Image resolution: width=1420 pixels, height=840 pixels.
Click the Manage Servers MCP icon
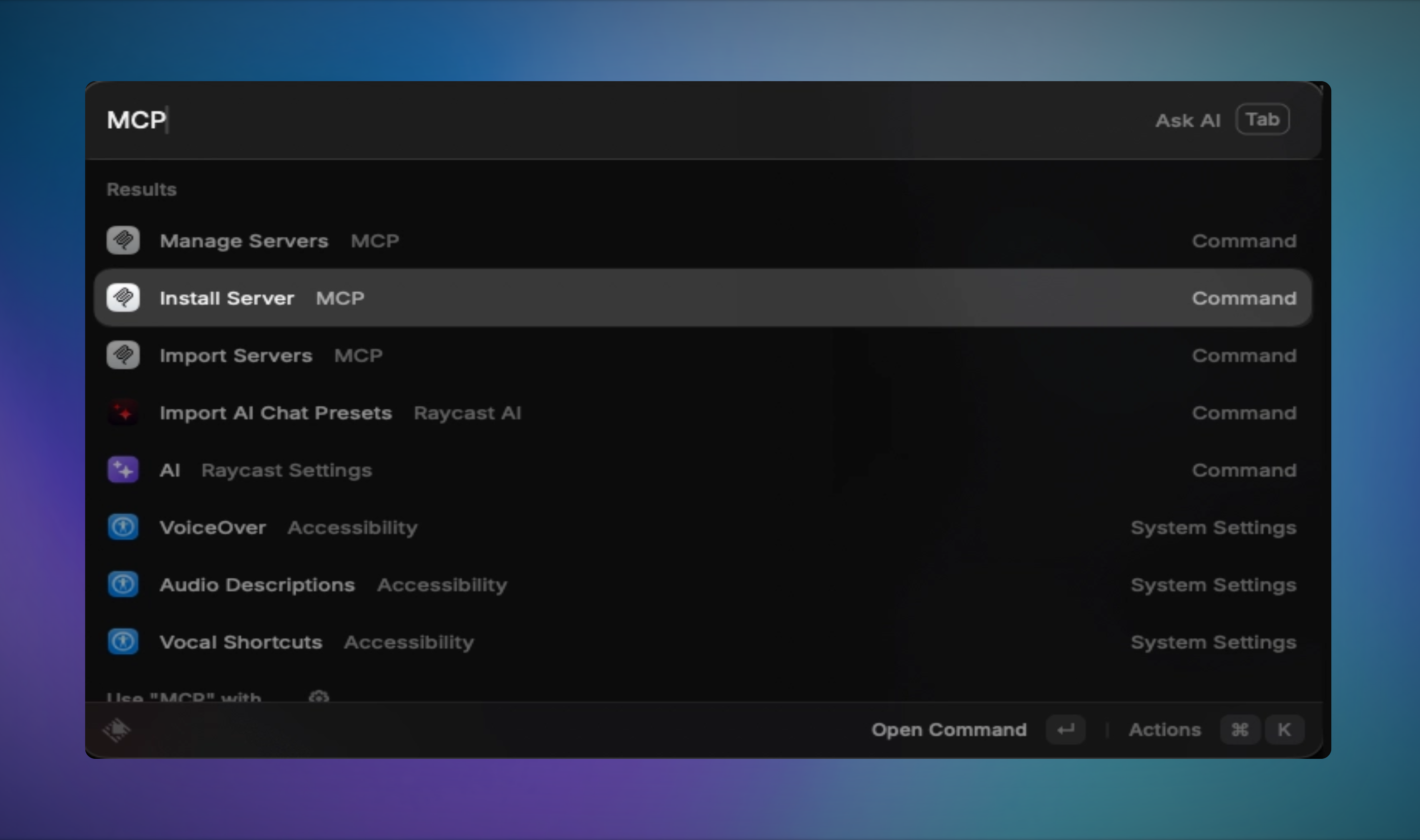click(x=123, y=240)
